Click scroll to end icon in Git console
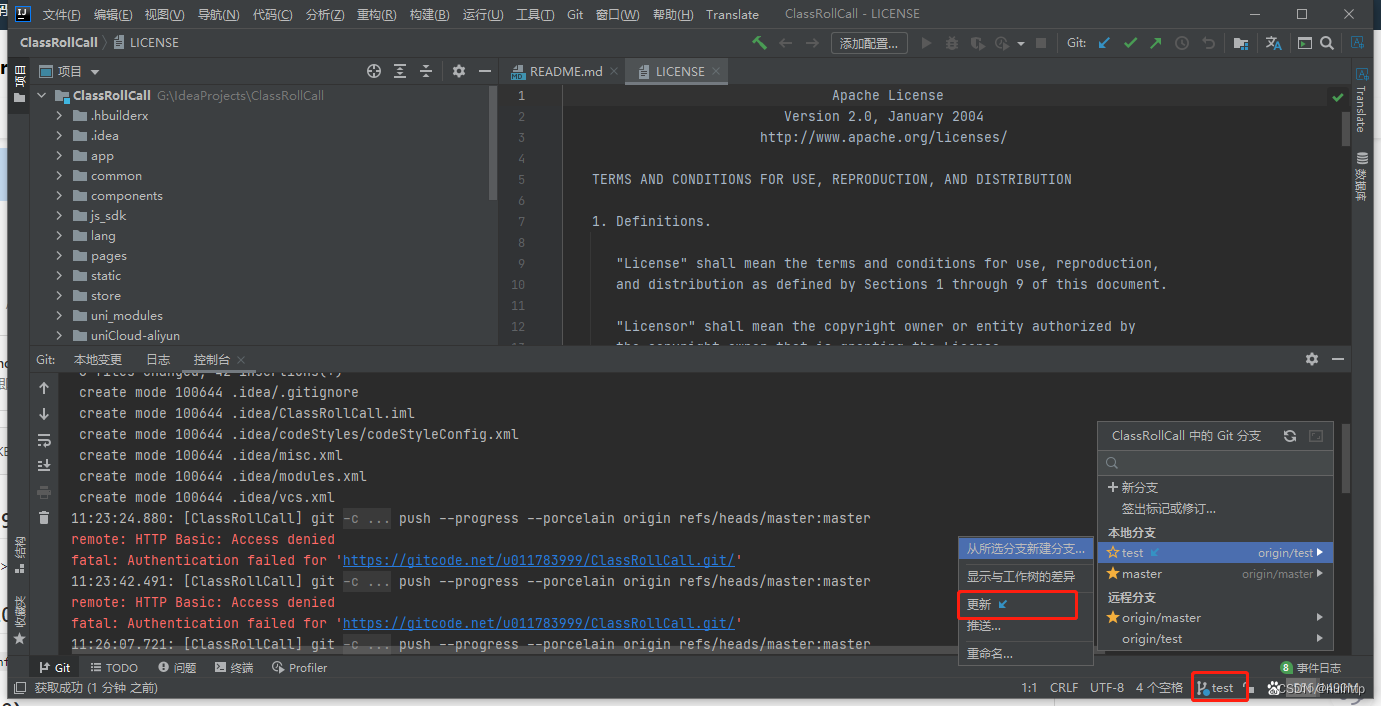This screenshot has height=706, width=1381. point(44,466)
